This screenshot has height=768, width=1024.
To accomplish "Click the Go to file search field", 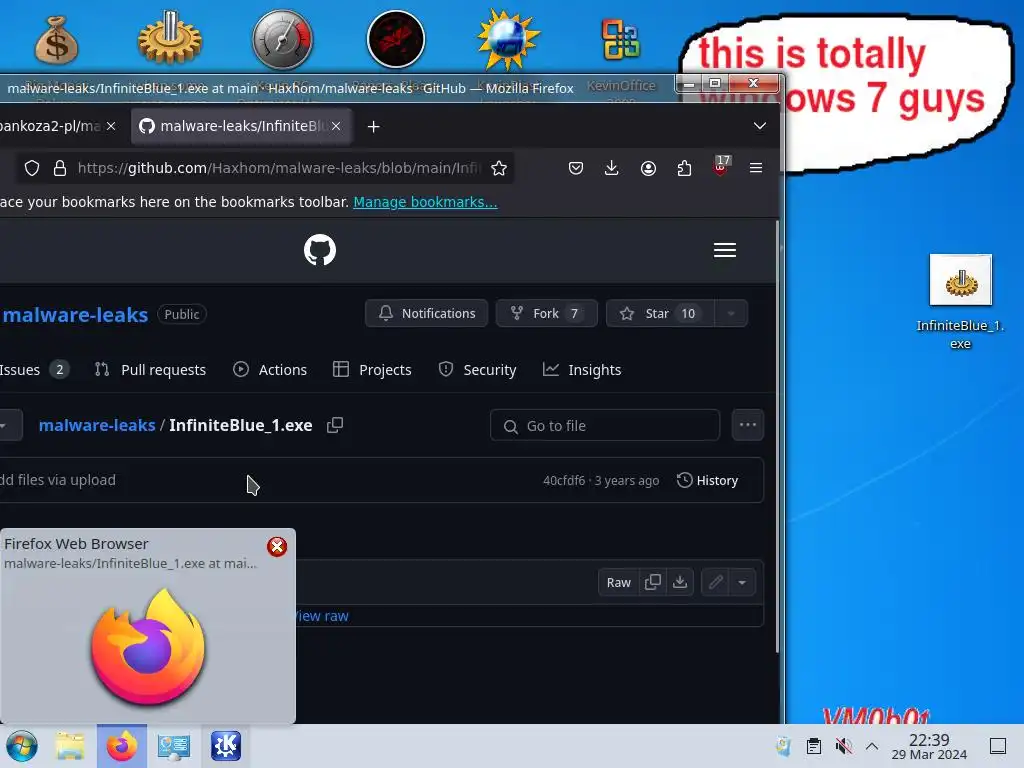I will (605, 426).
